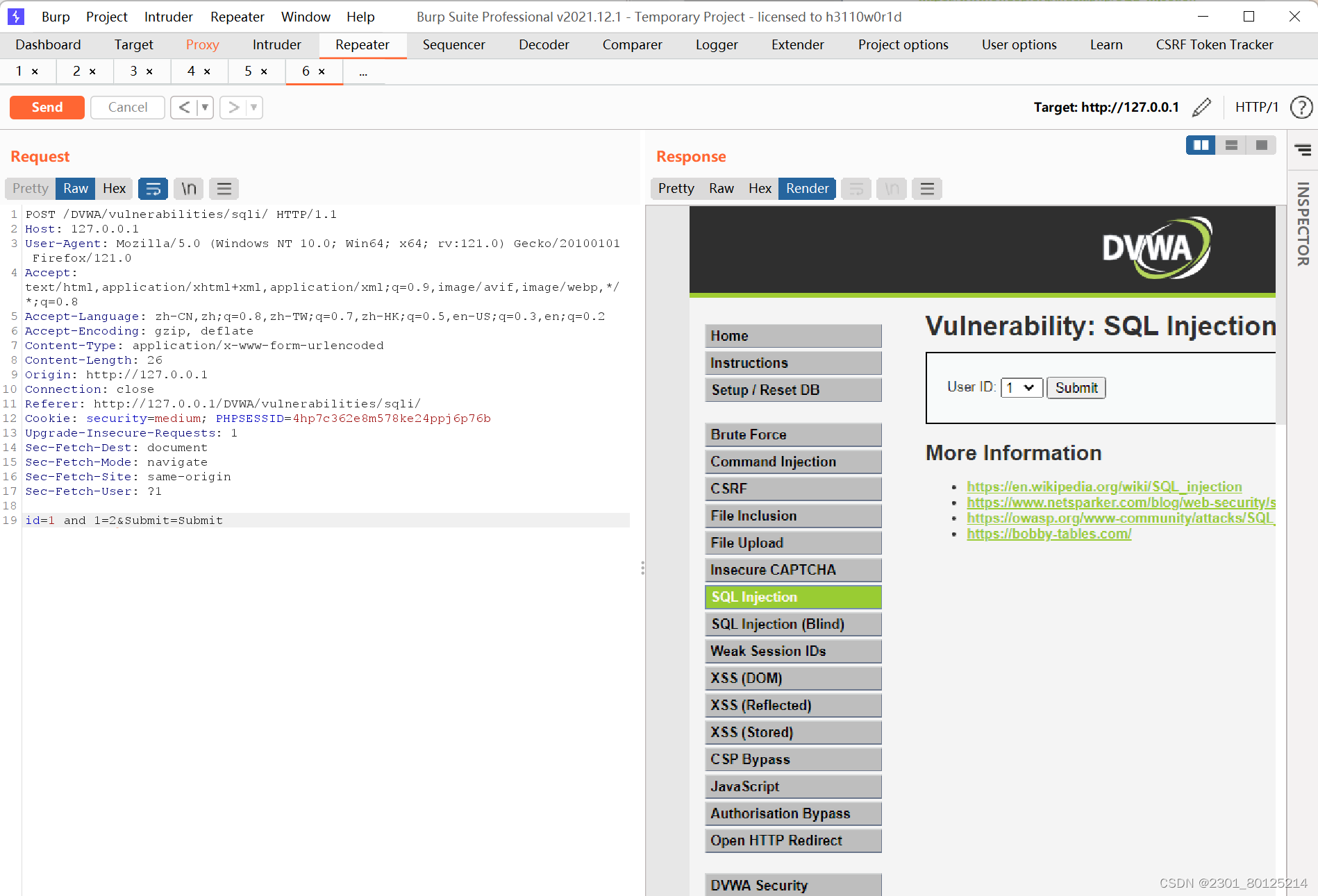Open the User ID dropdown in DVWA
Screen dimensions: 1318x896
point(1021,388)
